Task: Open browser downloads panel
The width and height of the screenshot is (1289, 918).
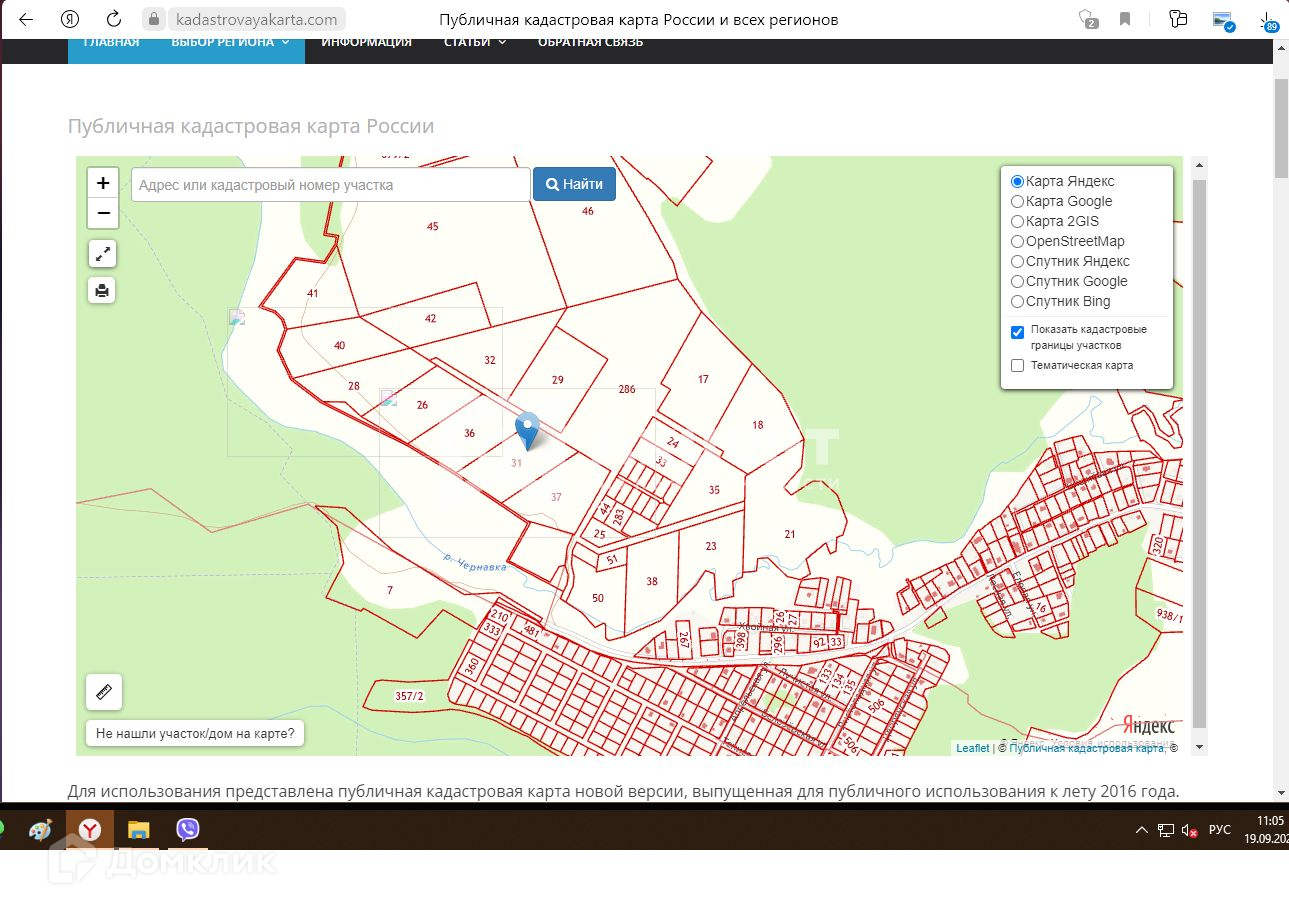Action: pyautogui.click(x=1268, y=19)
